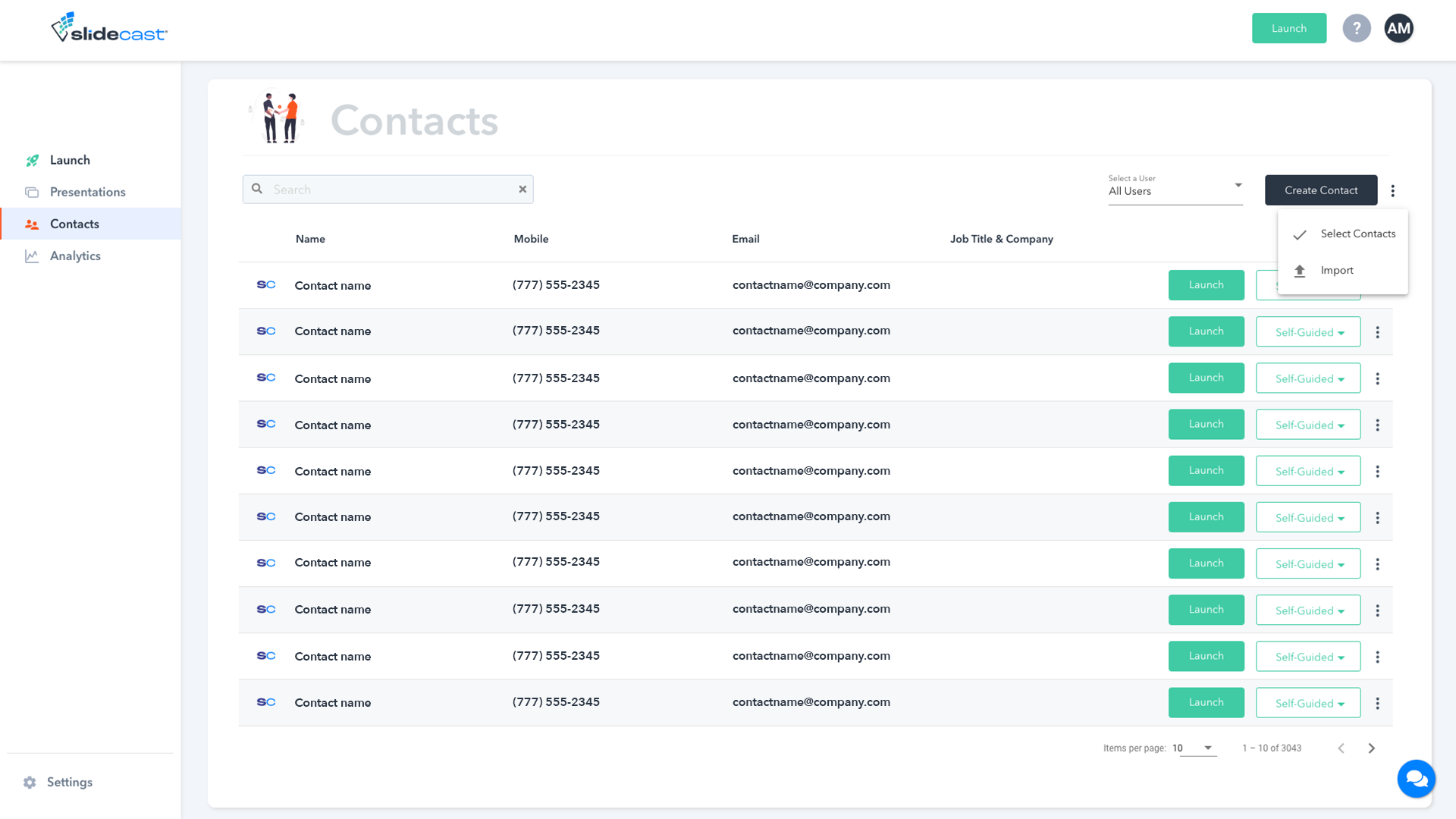Open Analytics in the sidebar

coord(74,256)
